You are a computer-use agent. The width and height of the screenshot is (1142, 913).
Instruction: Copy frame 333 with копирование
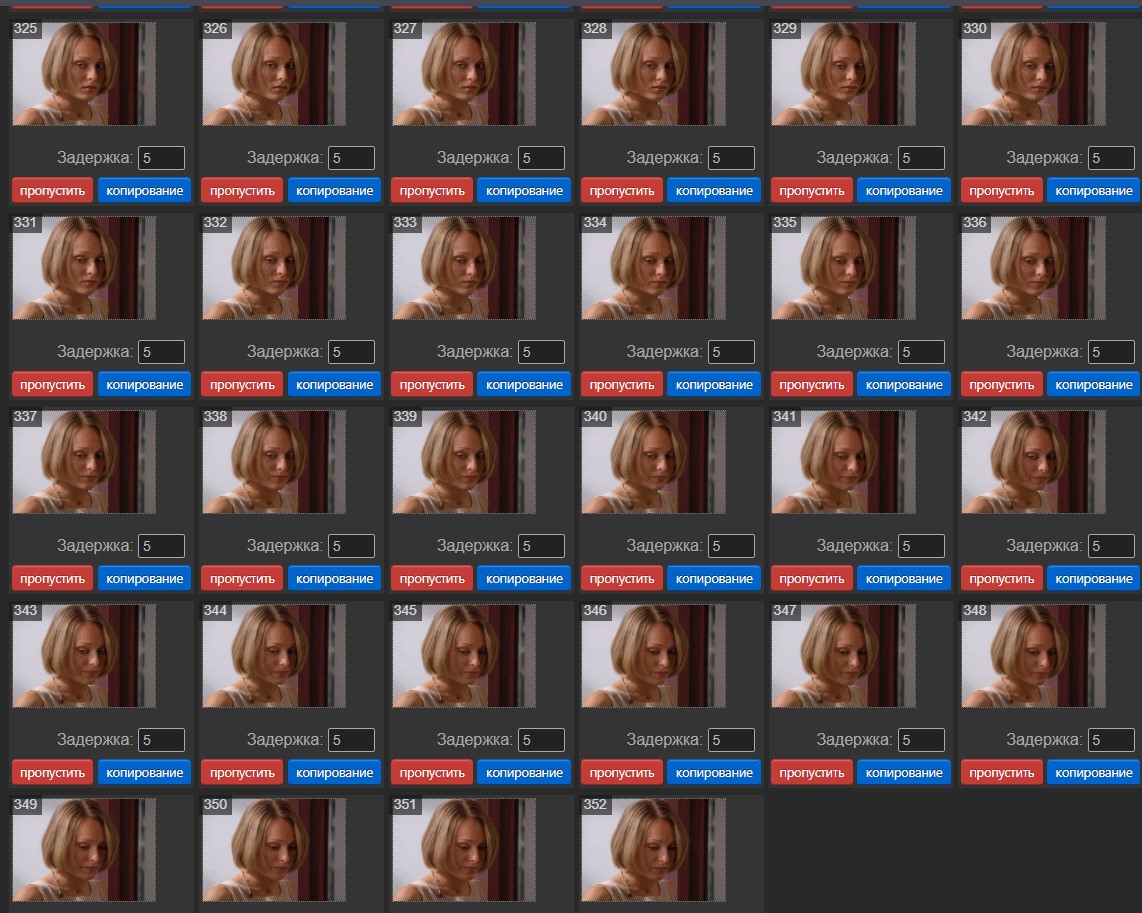pyautogui.click(x=524, y=384)
